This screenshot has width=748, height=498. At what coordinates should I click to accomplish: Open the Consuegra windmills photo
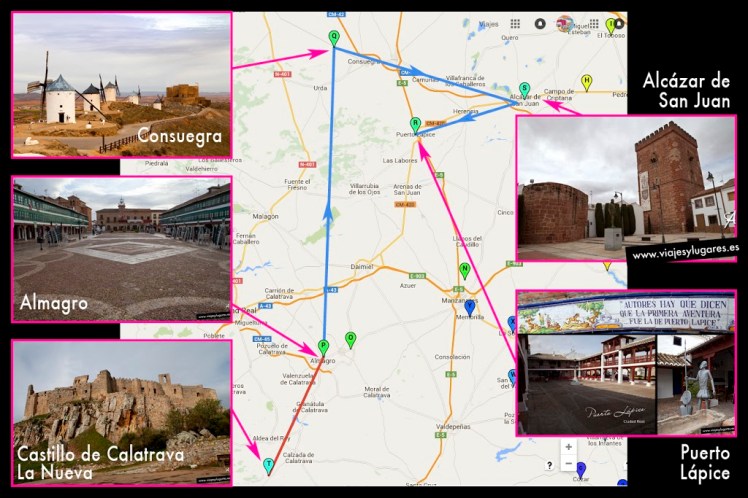[x=121, y=85]
